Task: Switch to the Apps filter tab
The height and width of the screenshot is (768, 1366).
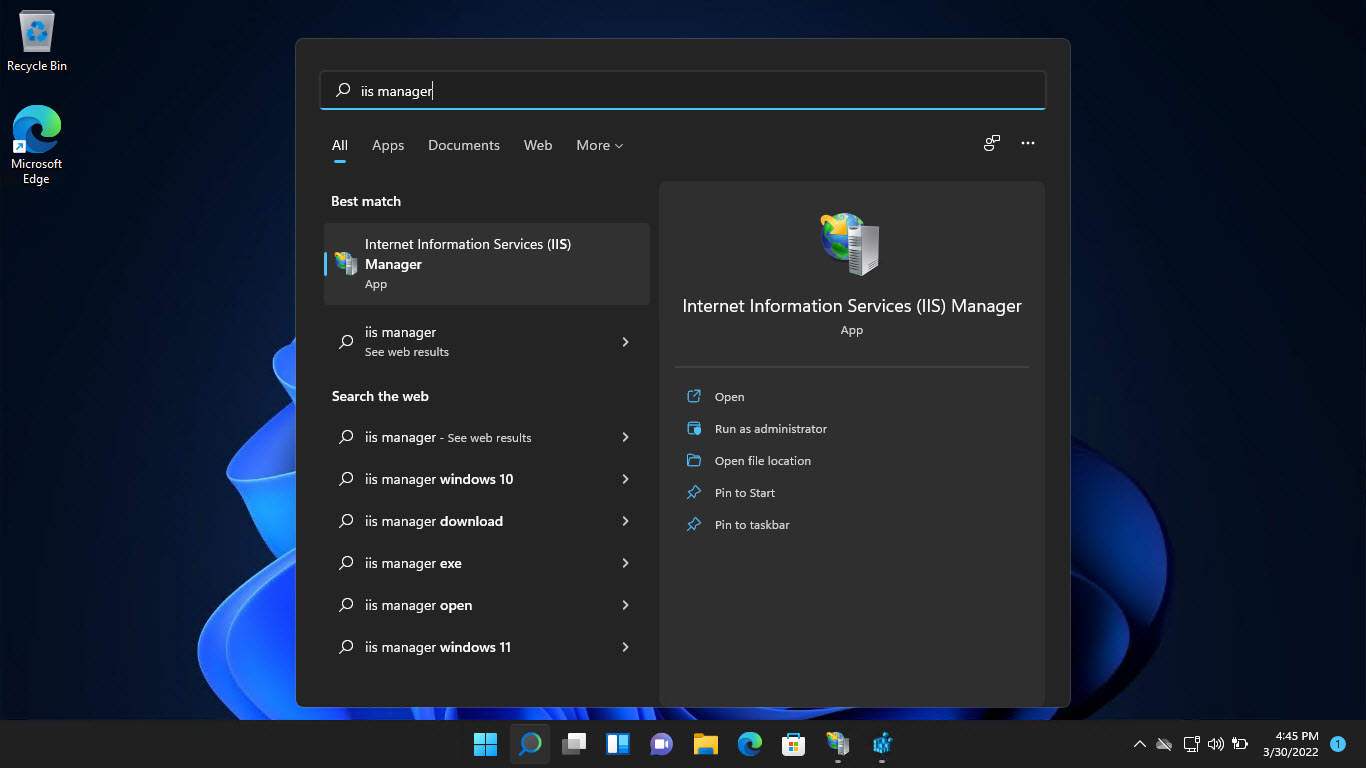Action: 388,145
